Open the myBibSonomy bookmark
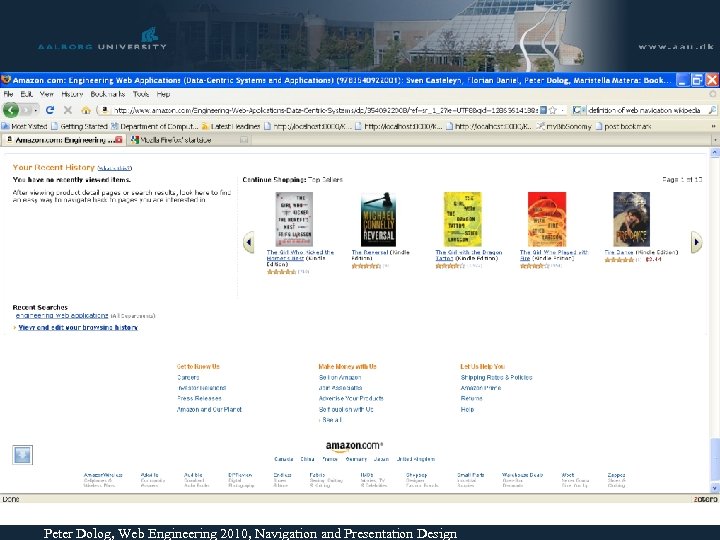720x540 pixels. (564, 126)
